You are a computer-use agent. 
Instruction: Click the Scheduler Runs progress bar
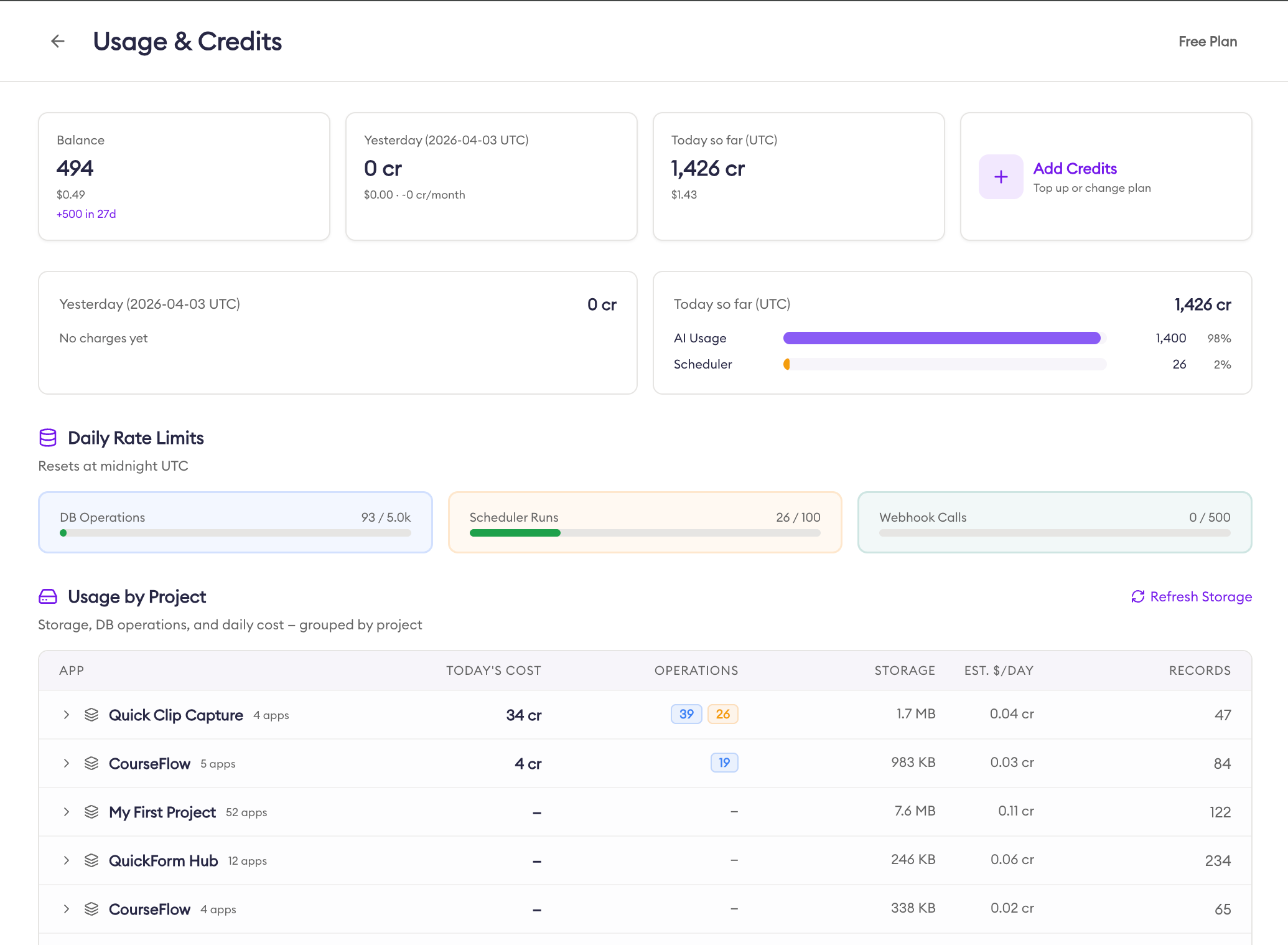(x=645, y=533)
